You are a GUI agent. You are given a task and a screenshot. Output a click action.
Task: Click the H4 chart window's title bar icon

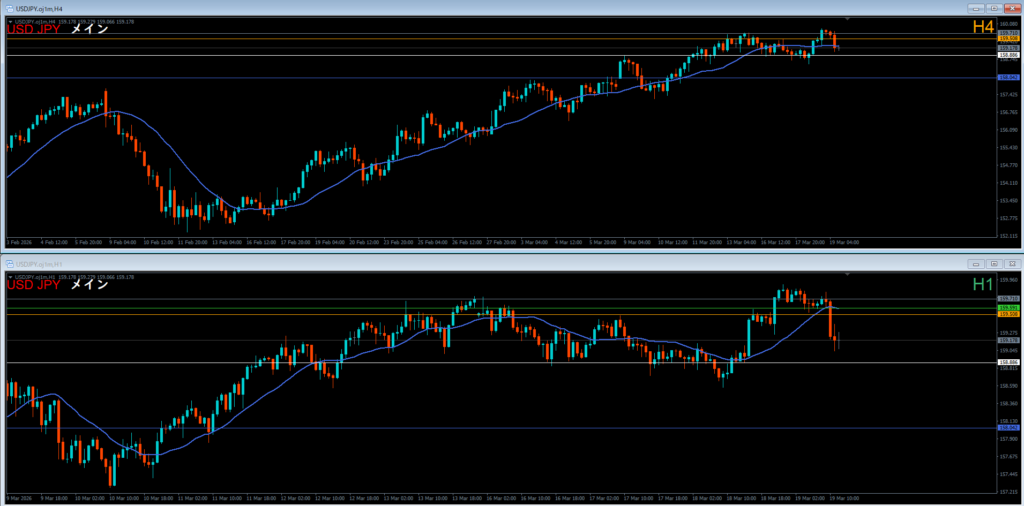click(x=11, y=8)
